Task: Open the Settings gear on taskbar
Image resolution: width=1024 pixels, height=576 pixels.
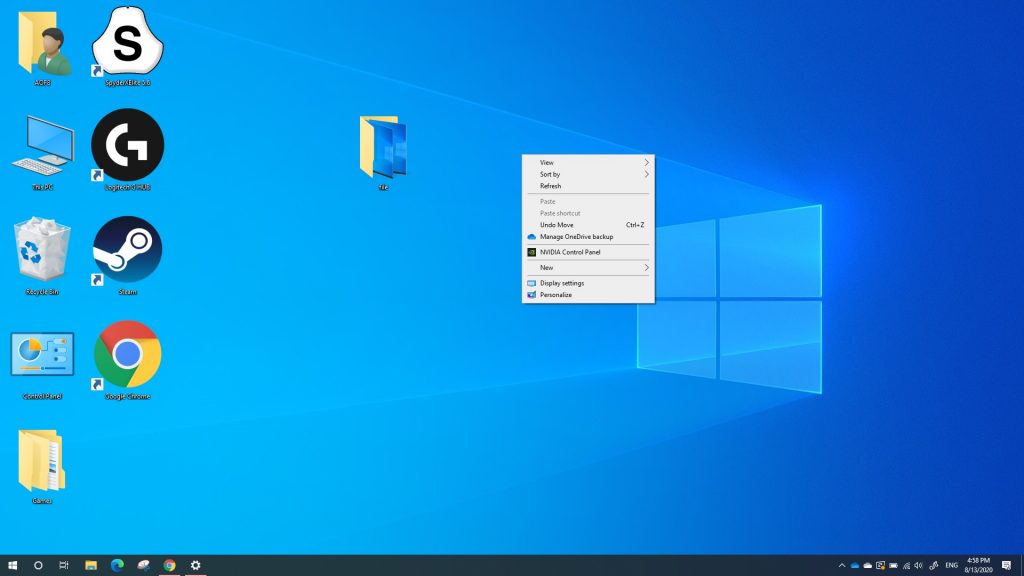Action: [195, 566]
